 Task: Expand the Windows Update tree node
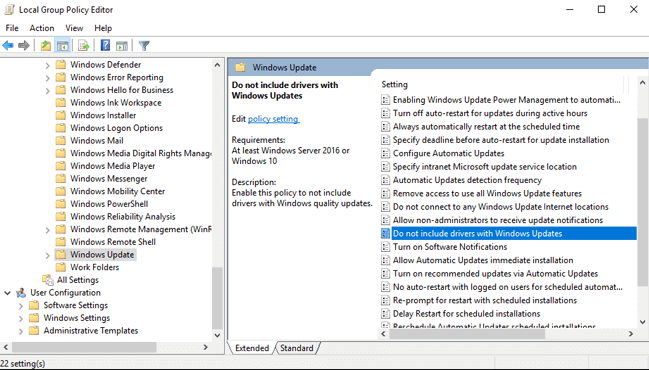[48, 255]
